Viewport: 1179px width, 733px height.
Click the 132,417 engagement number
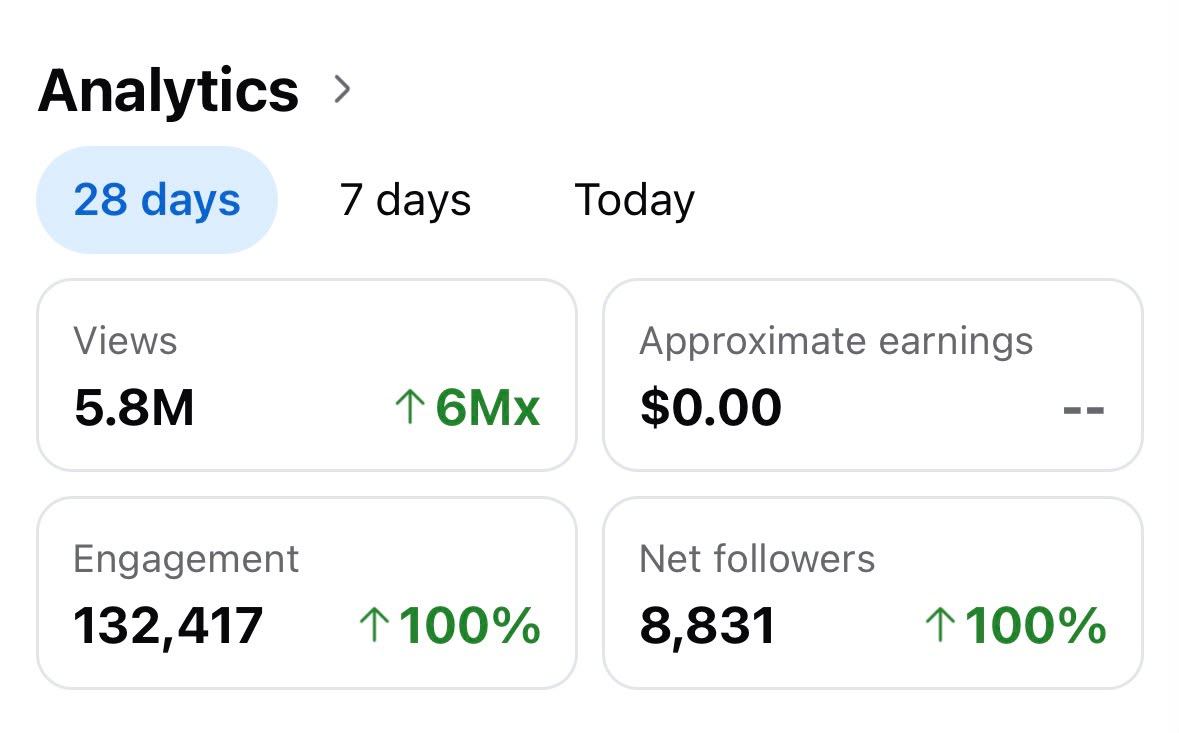click(168, 626)
